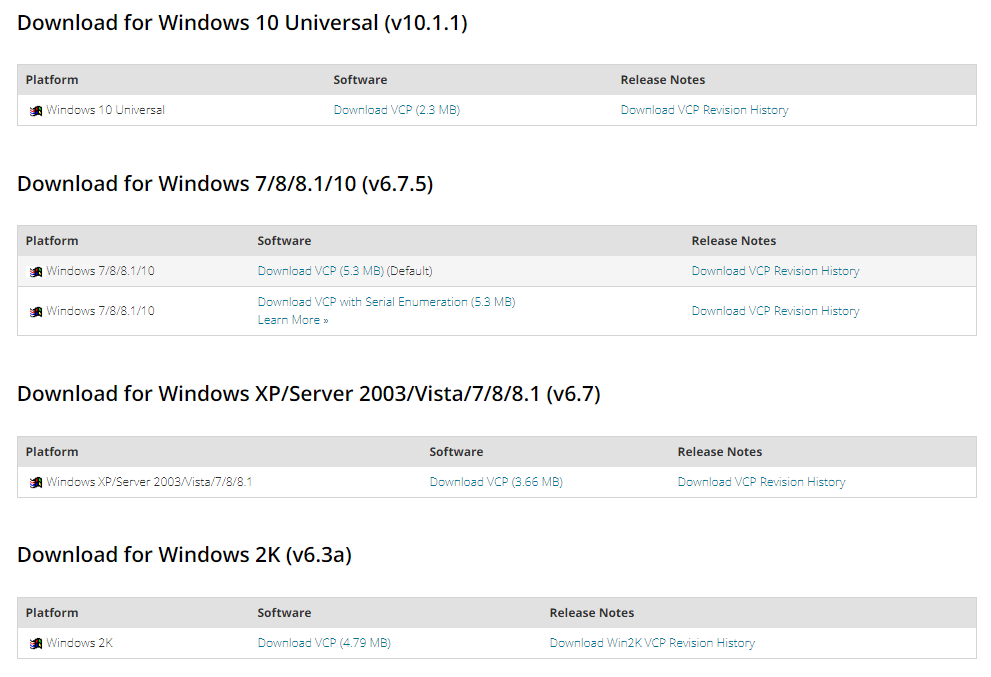Open Revision History for Windows 10 Universal

(705, 110)
